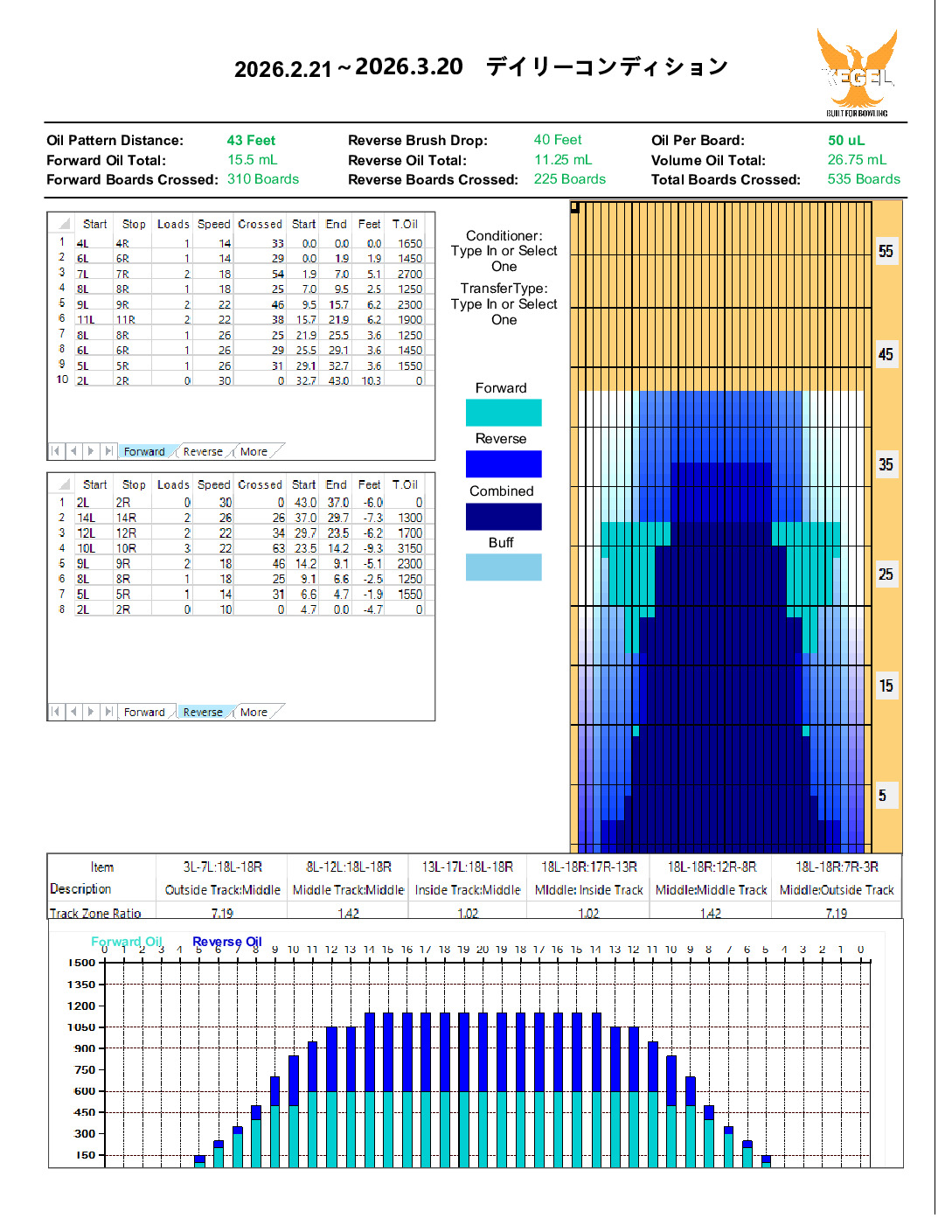Jump to last sheet in forward-loads table
The width and height of the screenshot is (952, 1232).
click(x=108, y=451)
